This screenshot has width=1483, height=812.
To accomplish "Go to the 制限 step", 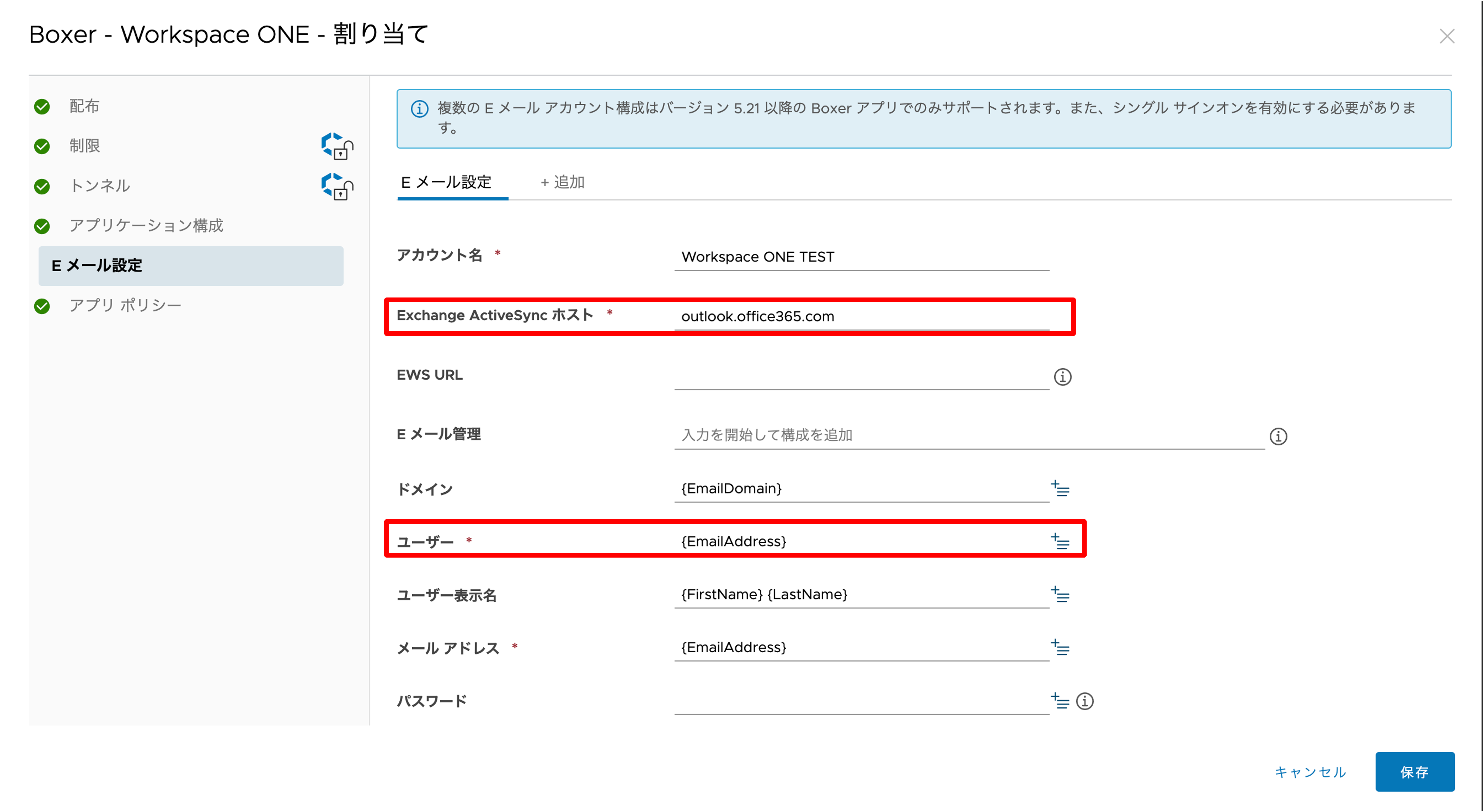I will [84, 146].
